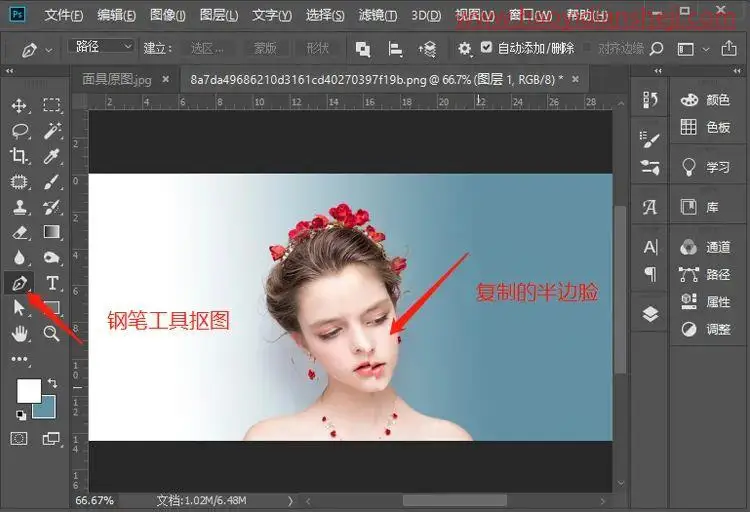Viewport: 750px width, 512px height.
Task: Open the Layers panel icon
Action: 650,314
